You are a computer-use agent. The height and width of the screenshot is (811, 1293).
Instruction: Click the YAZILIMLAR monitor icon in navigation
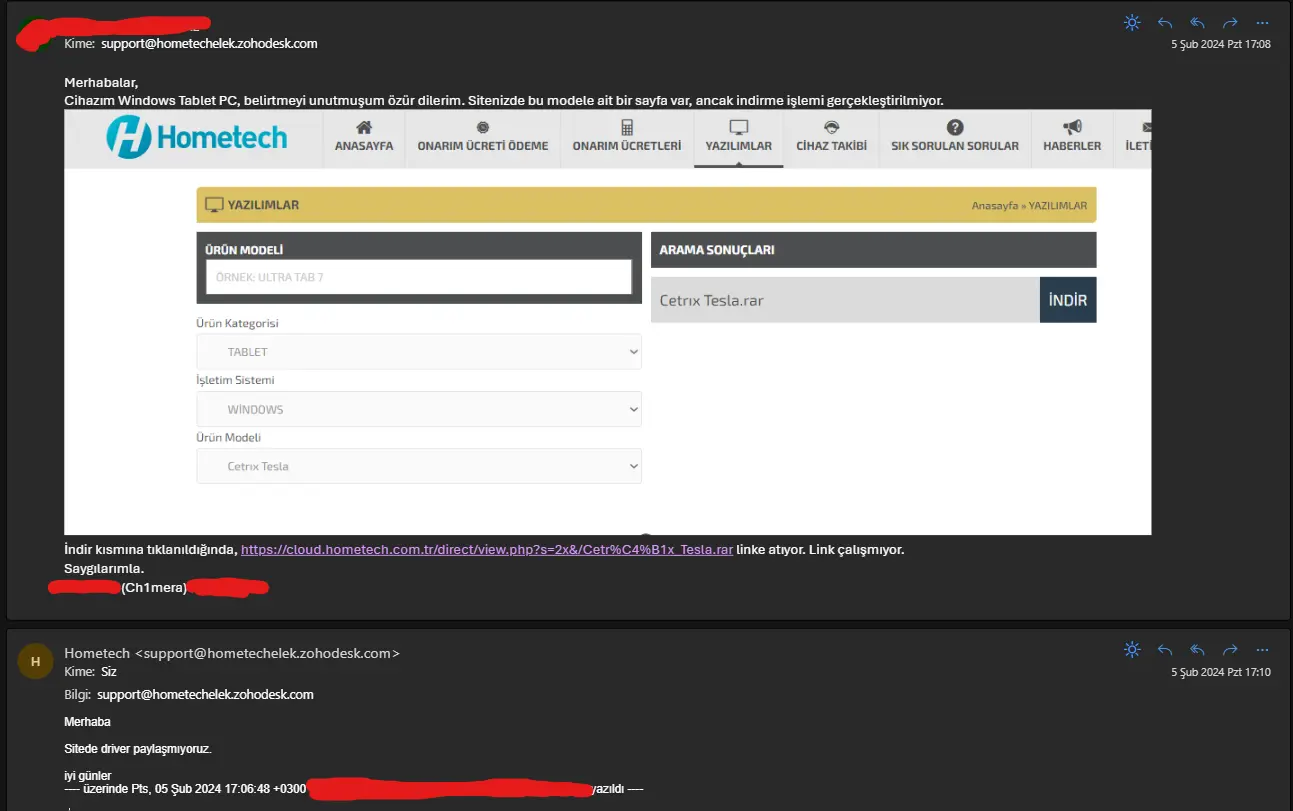[x=739, y=127]
